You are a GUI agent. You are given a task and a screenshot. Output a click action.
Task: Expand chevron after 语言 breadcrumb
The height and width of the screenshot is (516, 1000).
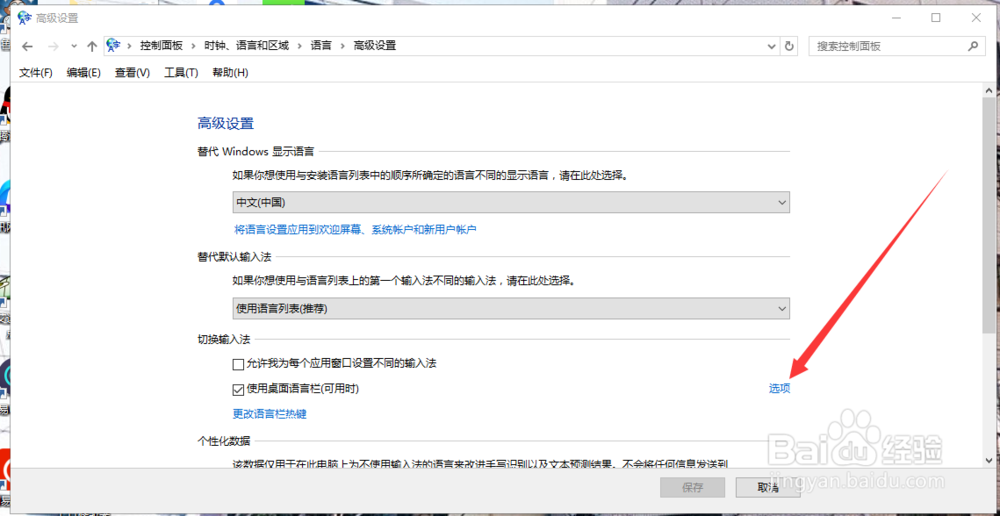point(342,46)
